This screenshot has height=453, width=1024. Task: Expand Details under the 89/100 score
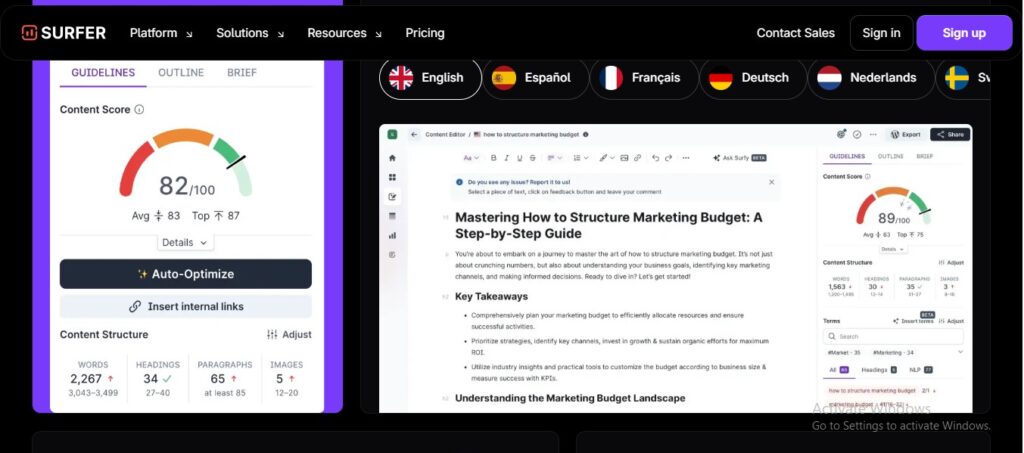pyautogui.click(x=893, y=249)
